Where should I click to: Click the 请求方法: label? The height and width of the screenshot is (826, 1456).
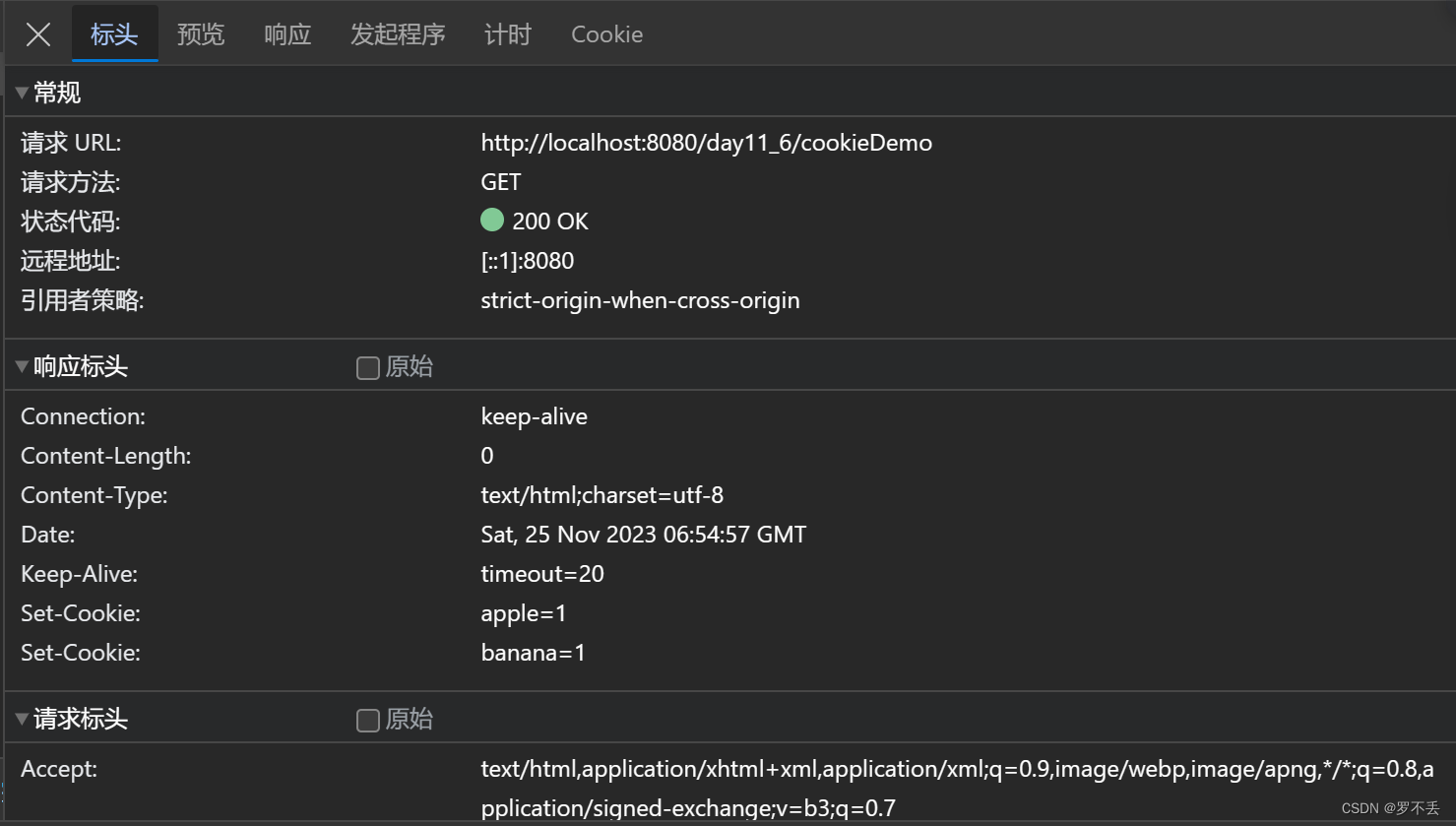70,182
